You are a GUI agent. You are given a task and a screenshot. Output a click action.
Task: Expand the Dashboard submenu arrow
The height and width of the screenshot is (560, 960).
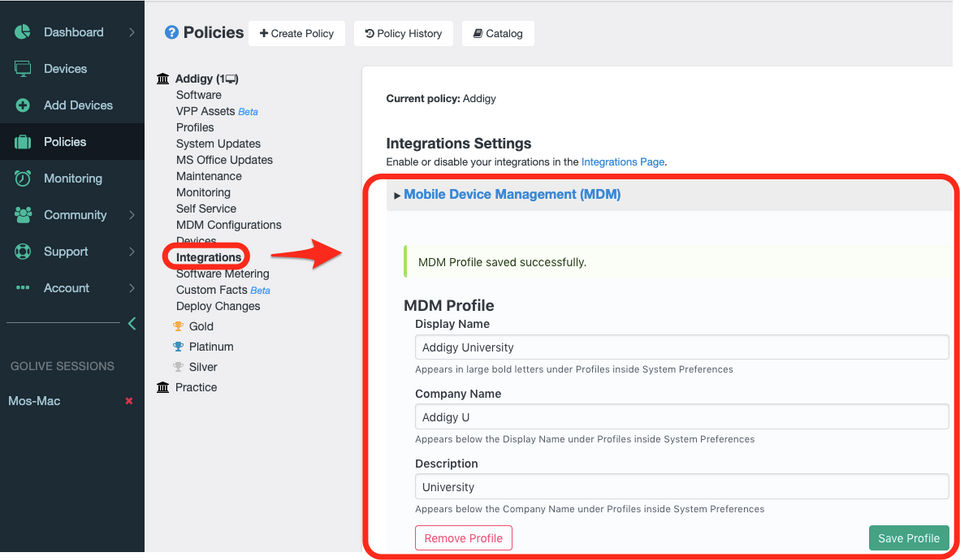click(x=132, y=32)
